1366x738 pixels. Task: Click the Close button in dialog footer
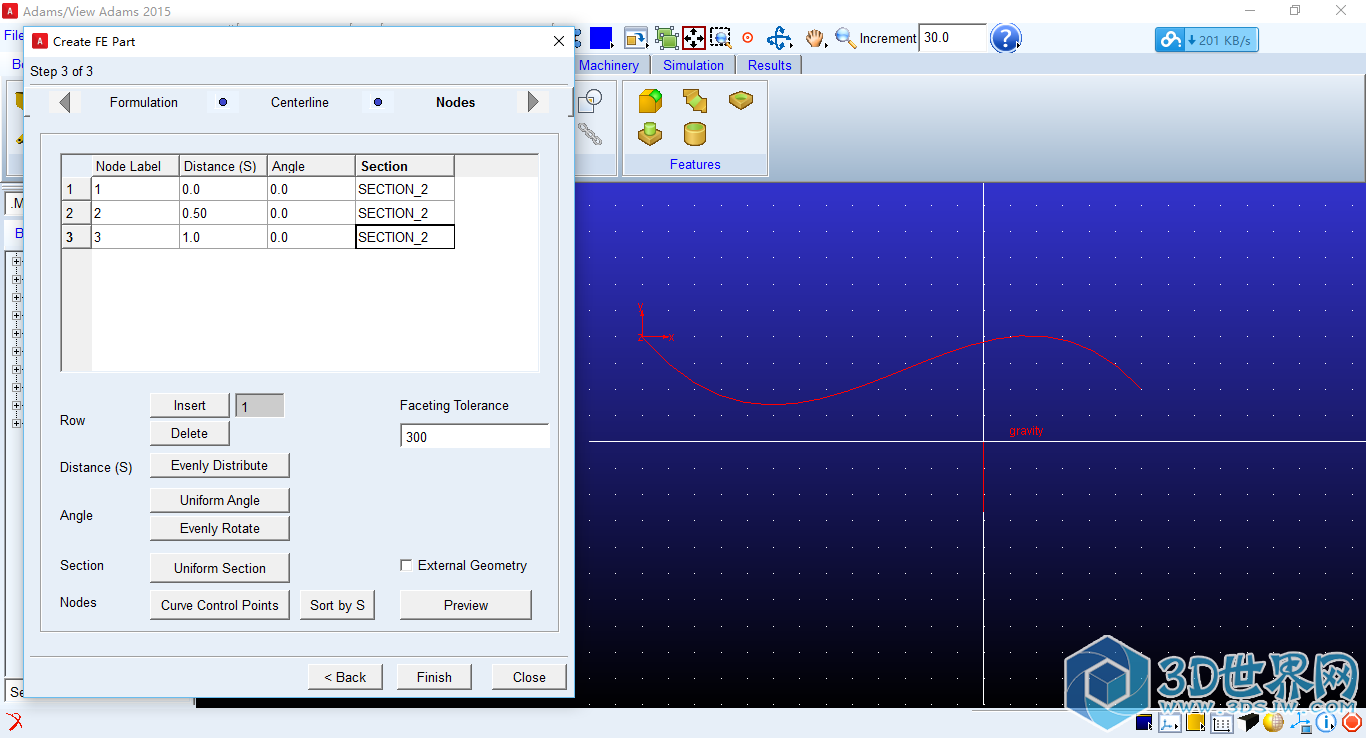[529, 677]
